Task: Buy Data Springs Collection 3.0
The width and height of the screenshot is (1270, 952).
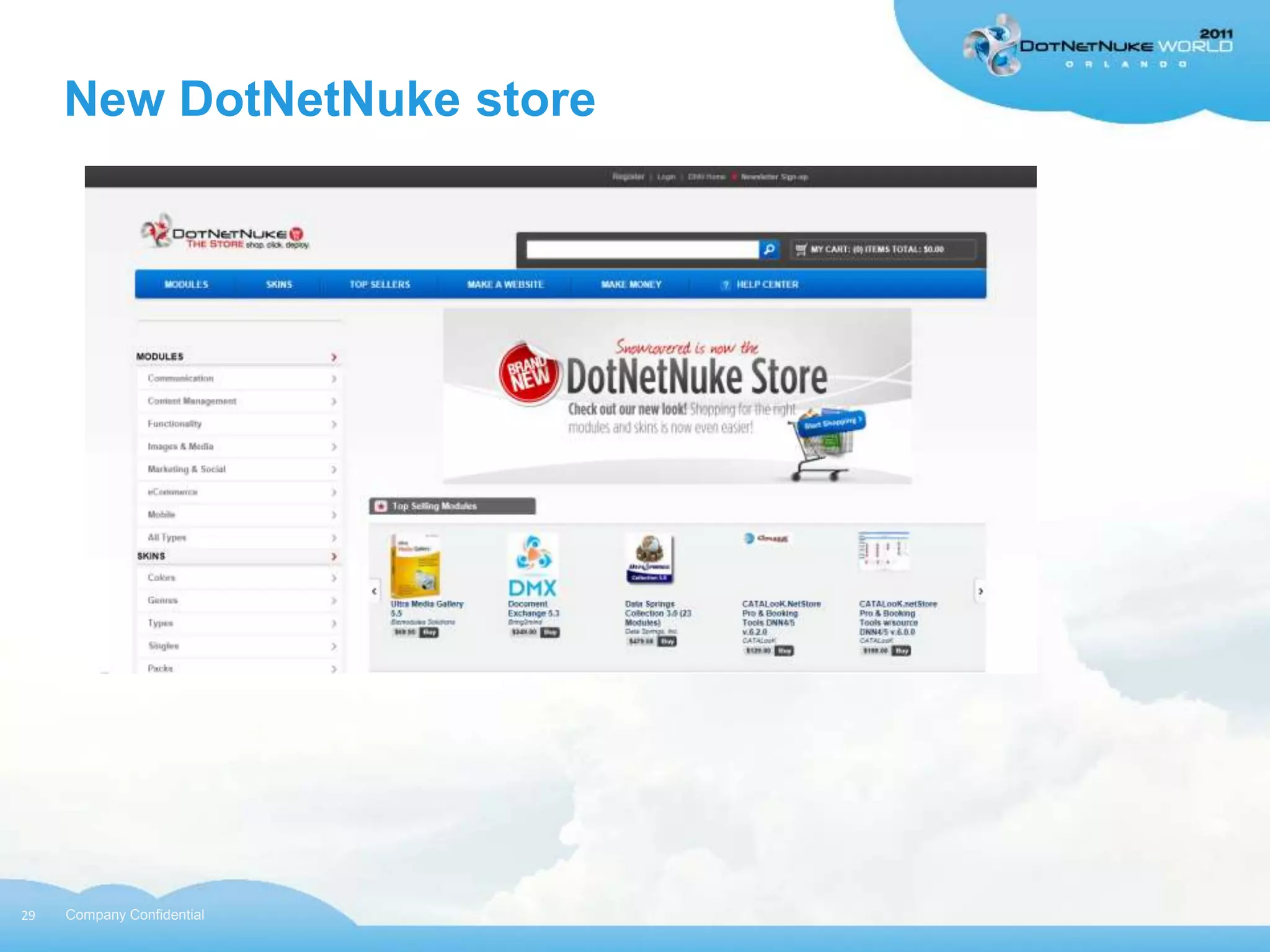Action: 667,641
